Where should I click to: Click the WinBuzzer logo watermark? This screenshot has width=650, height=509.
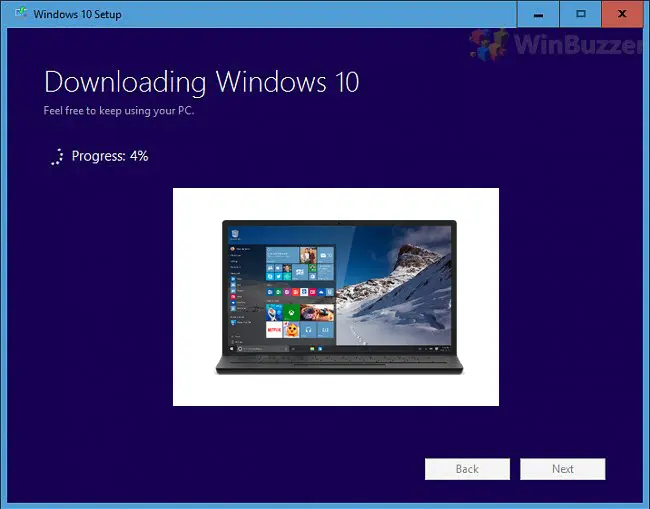pyautogui.click(x=555, y=42)
